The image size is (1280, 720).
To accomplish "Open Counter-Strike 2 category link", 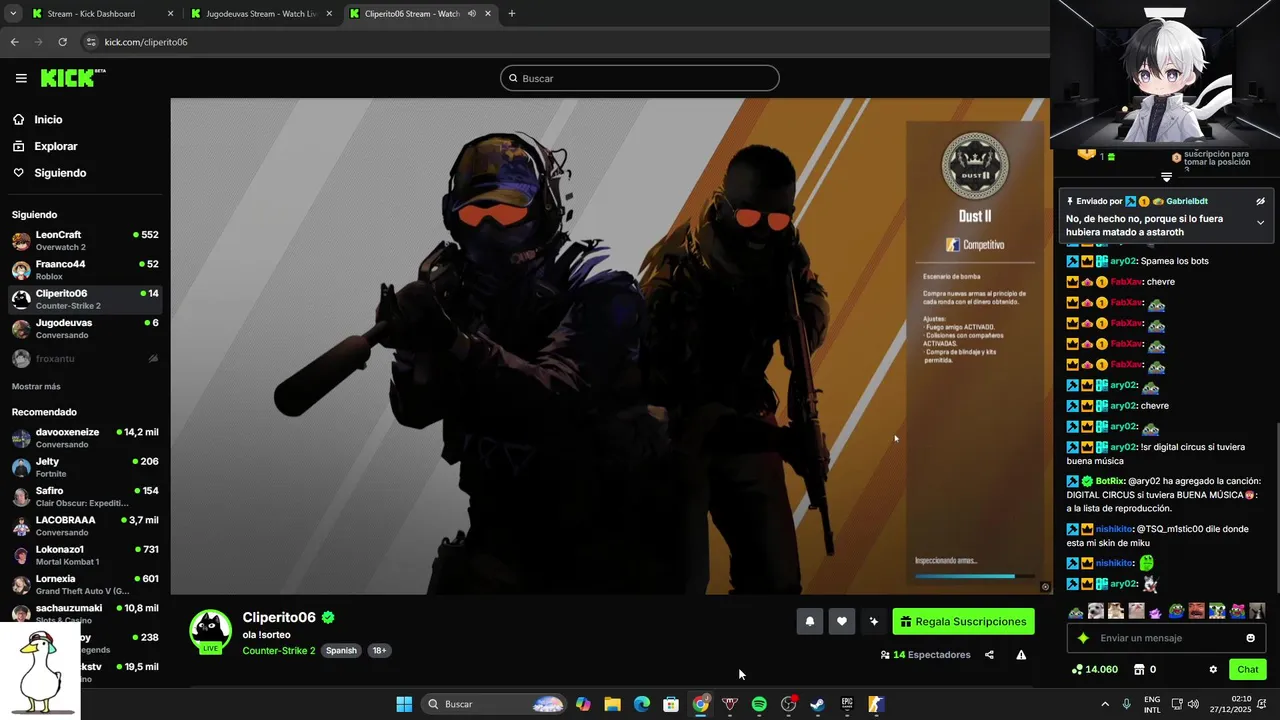I will [x=279, y=650].
